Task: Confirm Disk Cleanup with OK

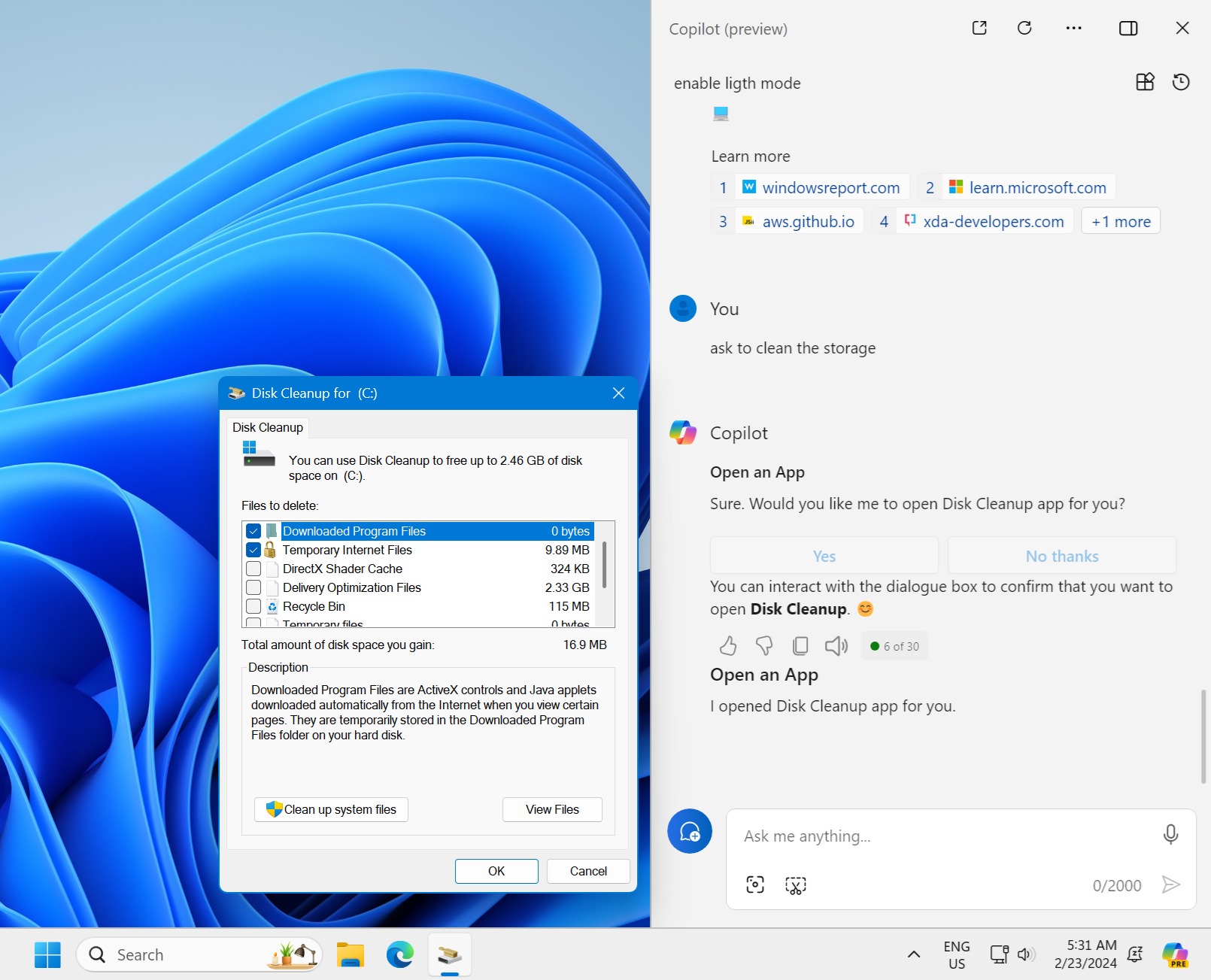Action: click(496, 871)
